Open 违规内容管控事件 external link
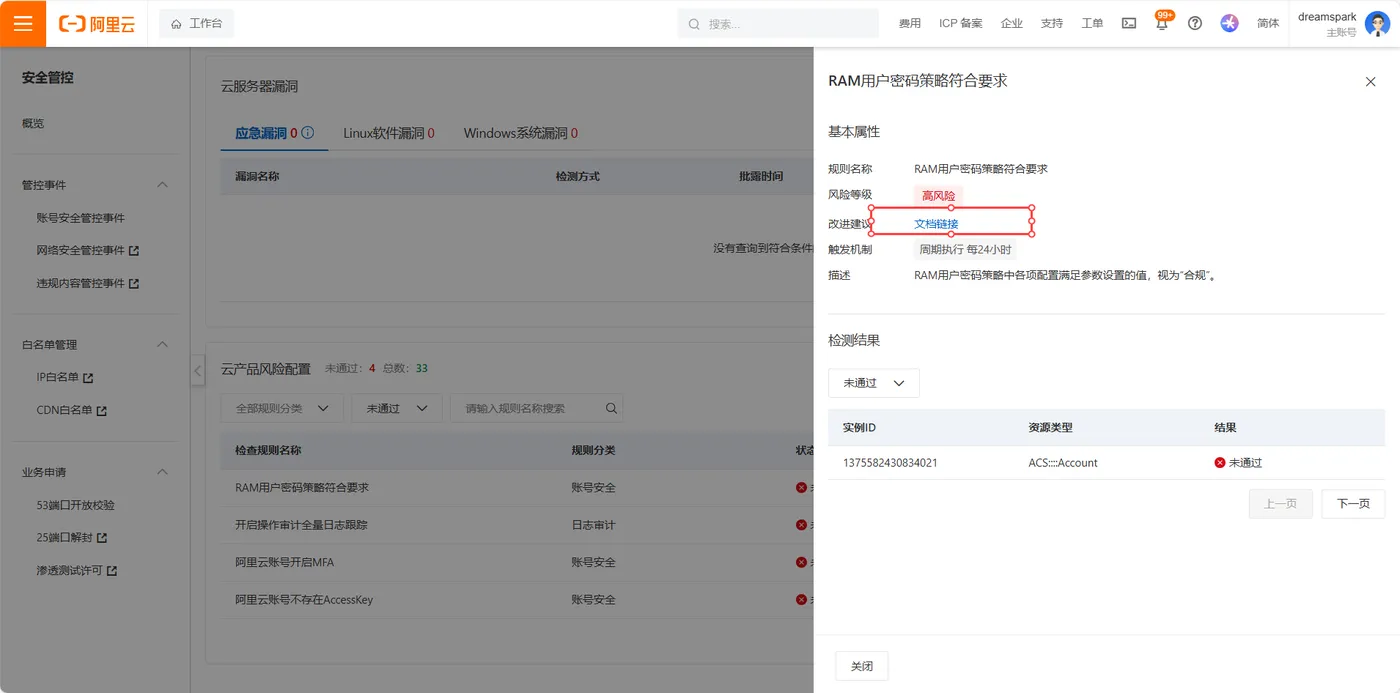The height and width of the screenshot is (693, 1400). [x=88, y=284]
